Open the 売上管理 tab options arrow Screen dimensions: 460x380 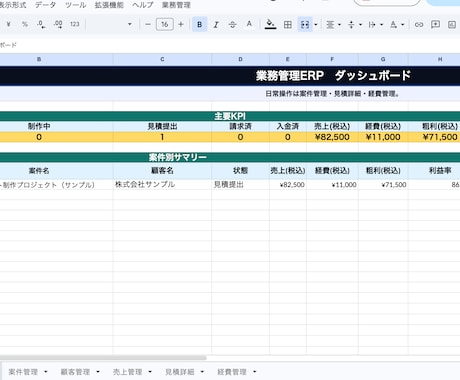coord(150,372)
